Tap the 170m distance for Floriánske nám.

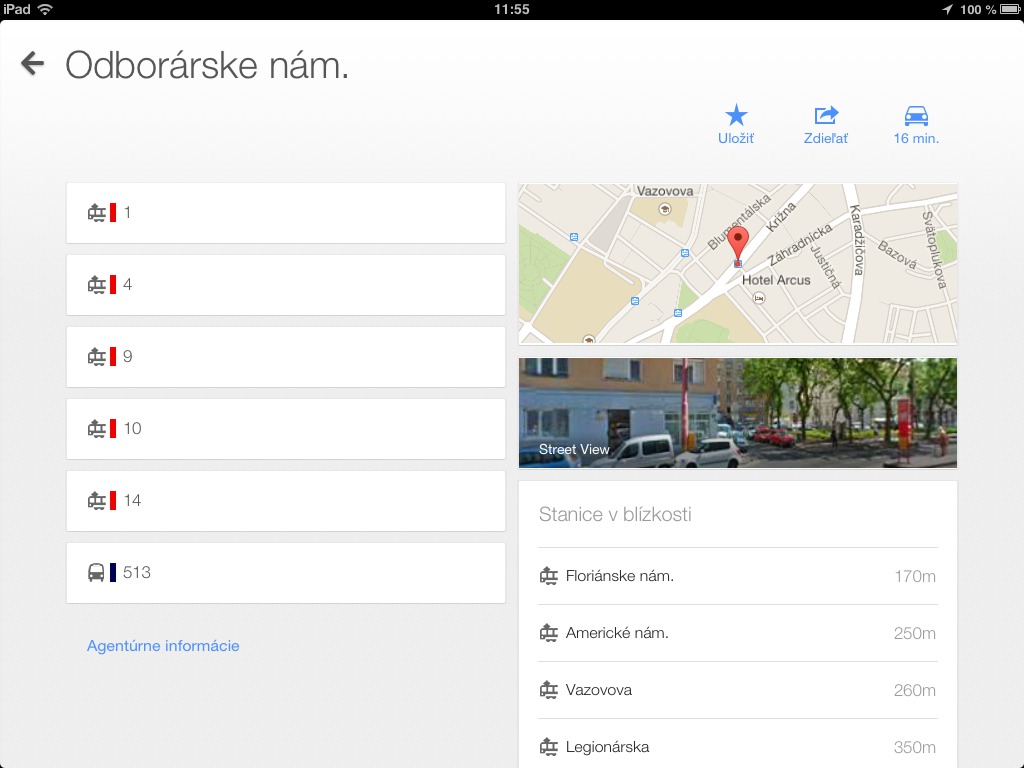[915, 576]
